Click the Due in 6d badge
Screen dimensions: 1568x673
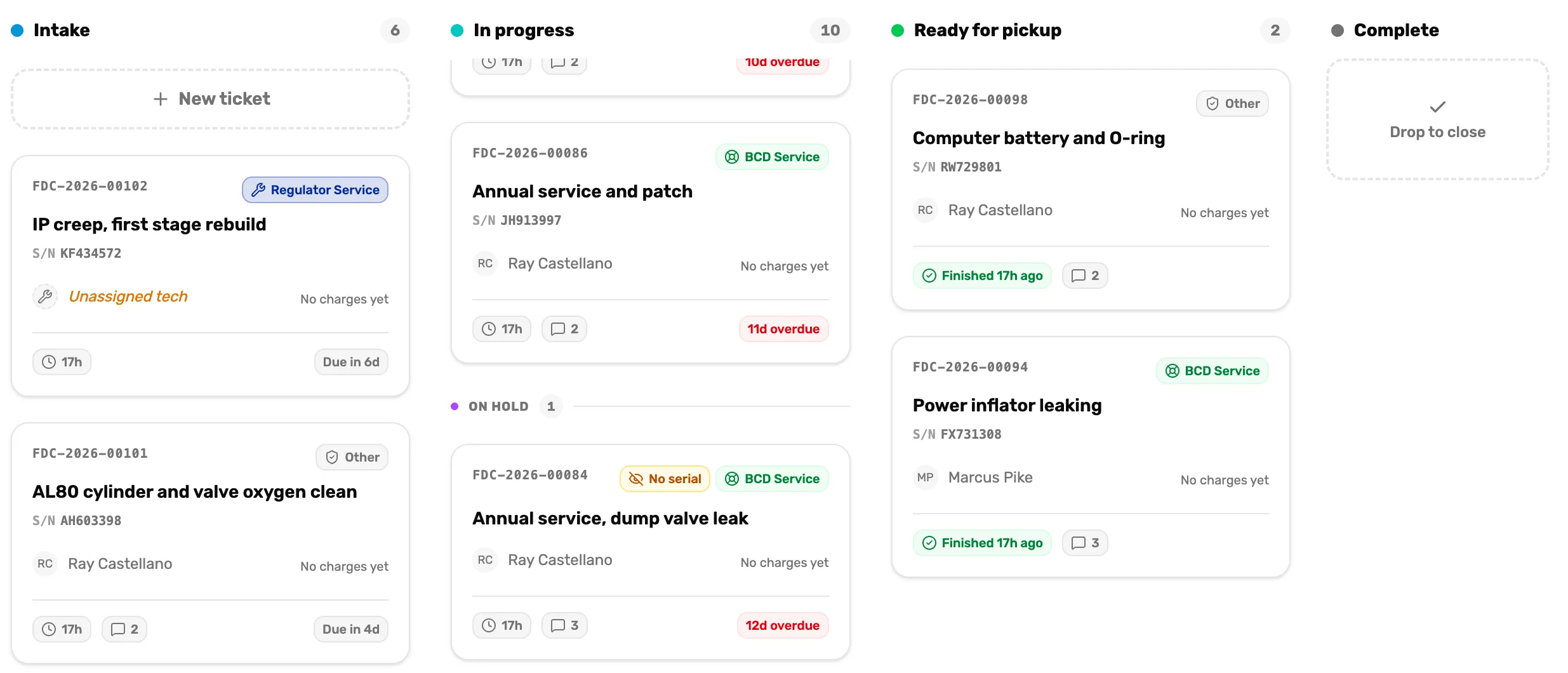coord(351,362)
